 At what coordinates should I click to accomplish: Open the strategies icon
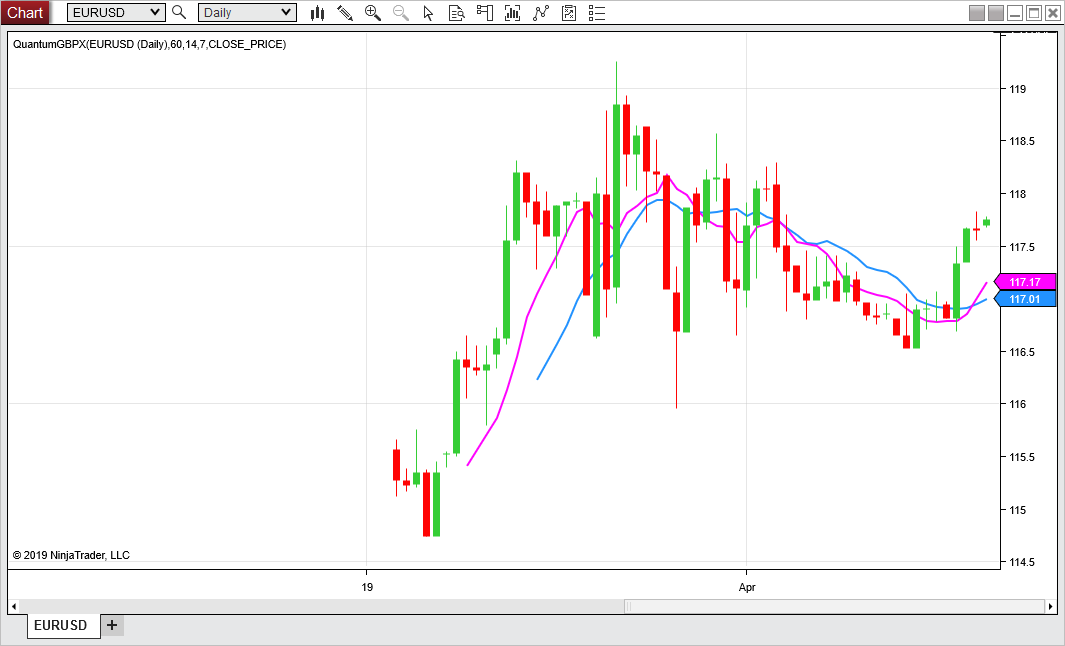569,12
